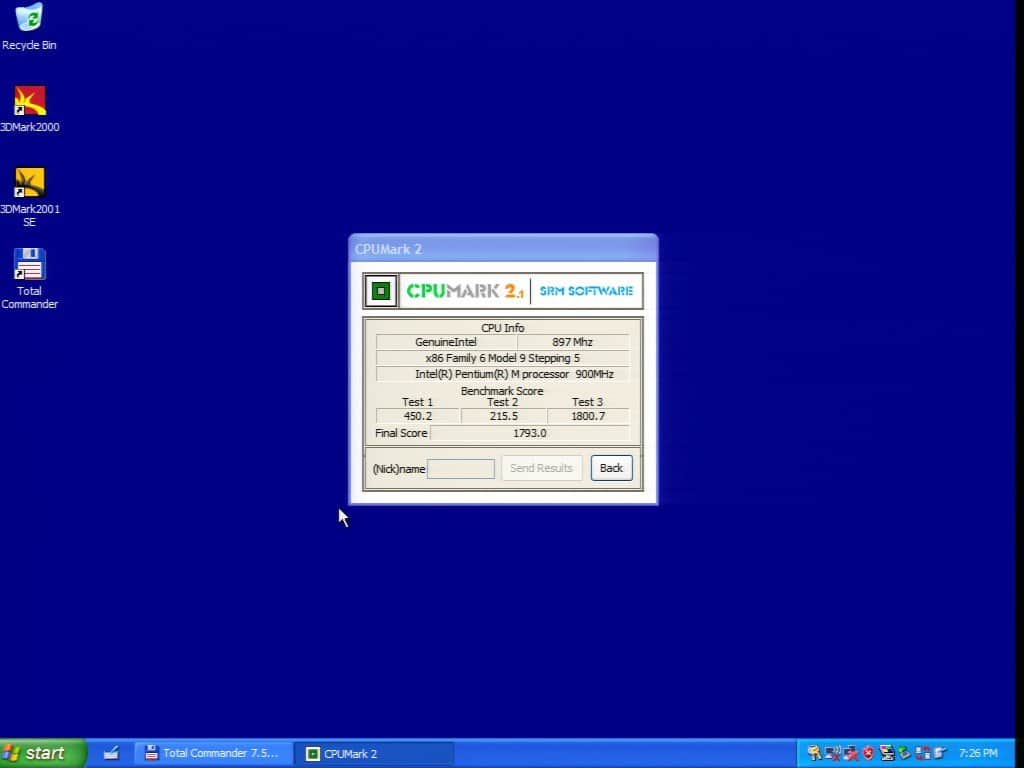
Task: Click the x86 Family 6 Model 9 line
Action: click(502, 358)
